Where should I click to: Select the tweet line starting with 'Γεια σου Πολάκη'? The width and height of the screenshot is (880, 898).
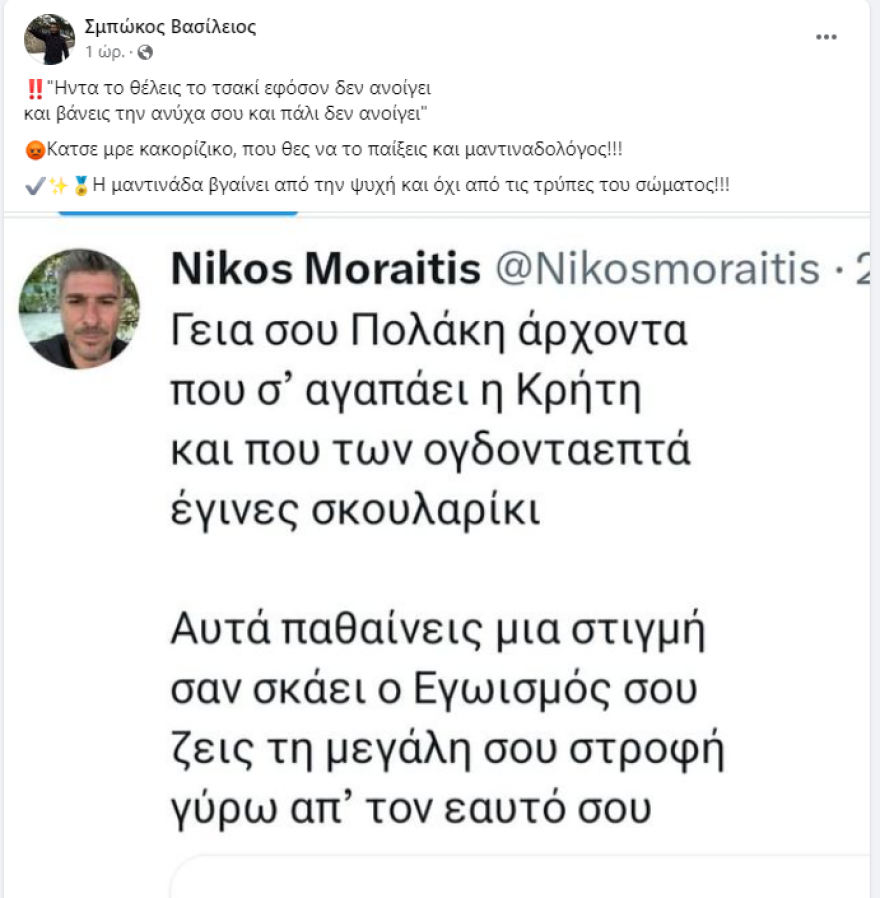(x=430, y=333)
